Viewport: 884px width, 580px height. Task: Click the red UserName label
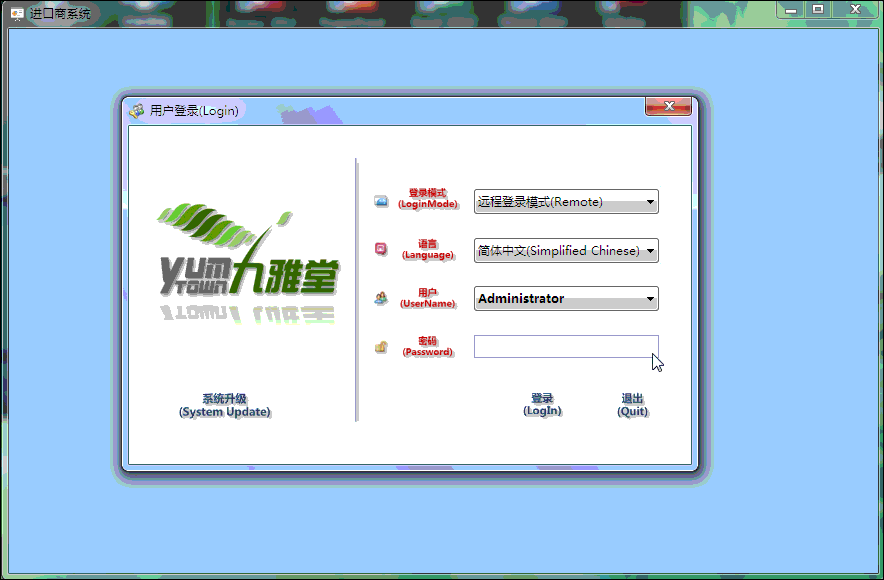tap(428, 298)
